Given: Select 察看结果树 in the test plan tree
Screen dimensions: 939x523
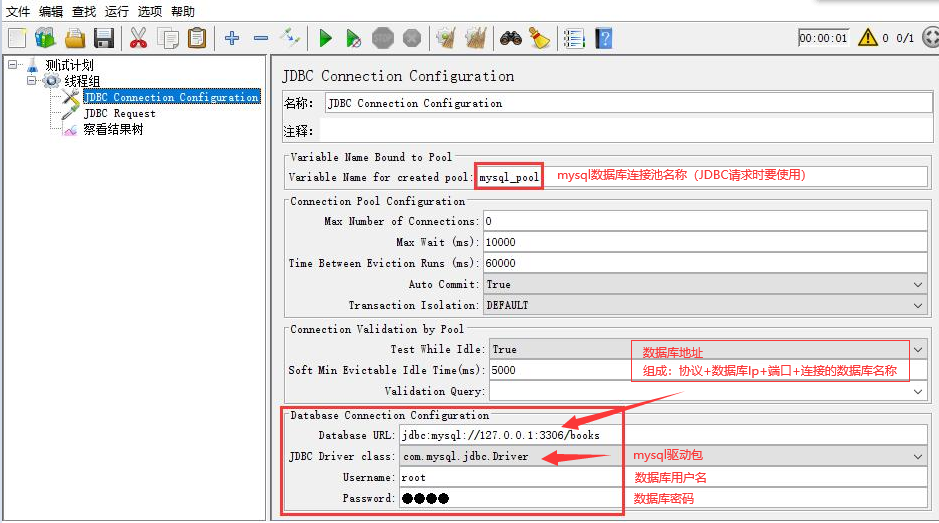Looking at the screenshot, I should pos(112,130).
